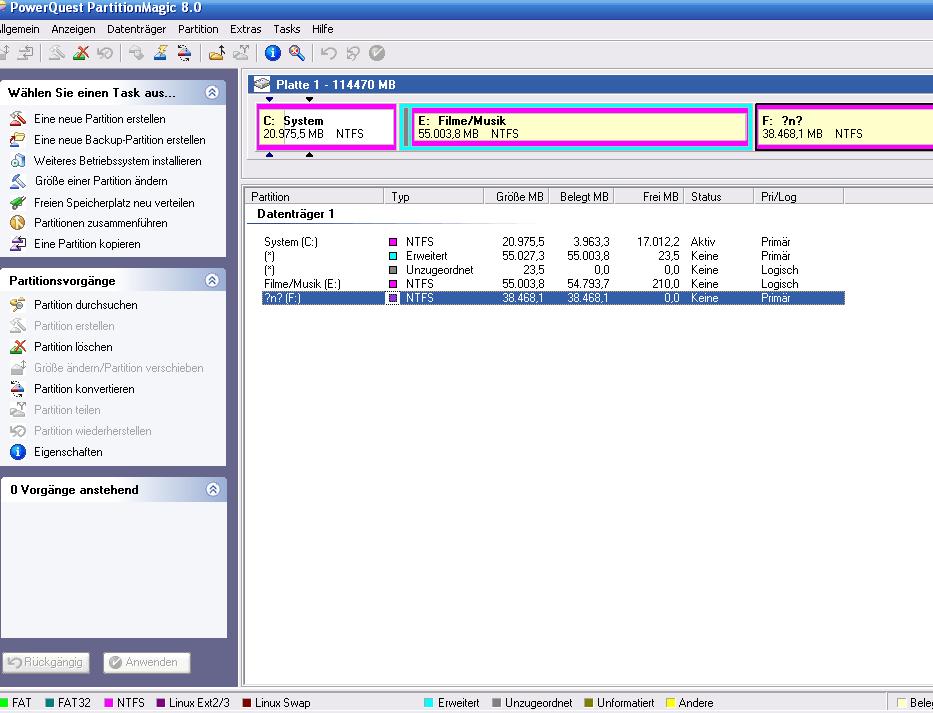The image size is (933, 713).
Task: Collapse the Vorgänge anstehend panel
Action: tap(212, 489)
